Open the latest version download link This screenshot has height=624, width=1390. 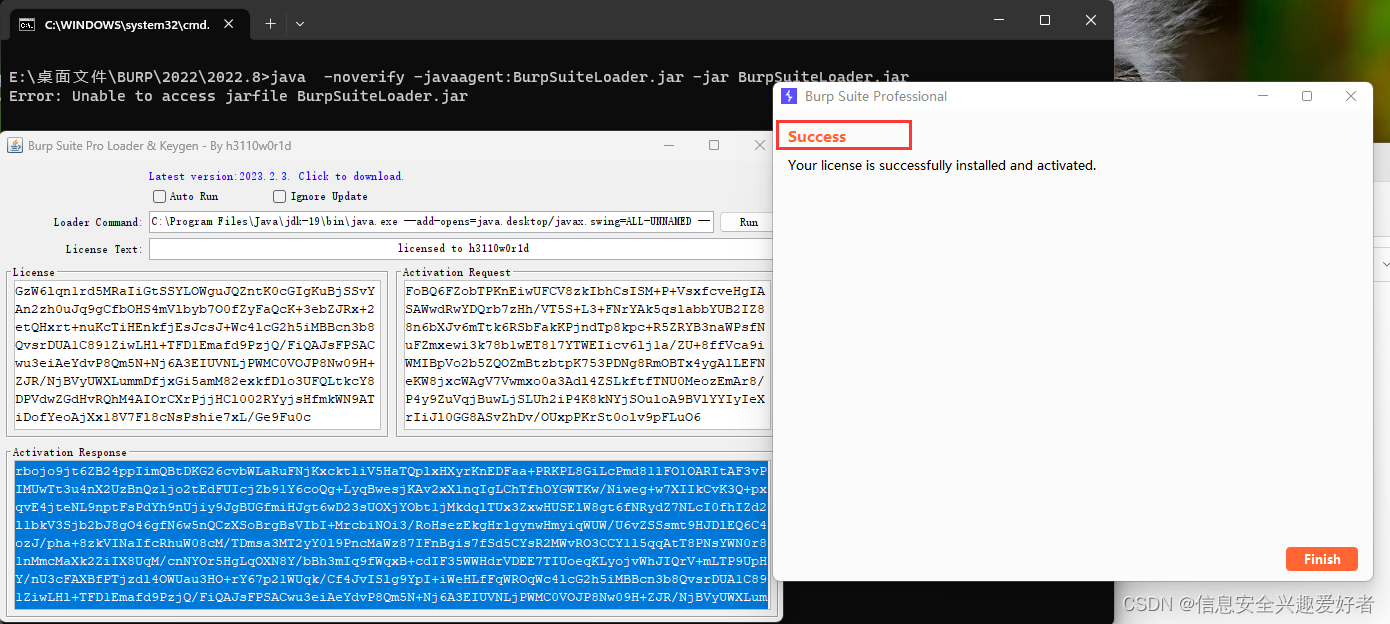click(x=276, y=176)
